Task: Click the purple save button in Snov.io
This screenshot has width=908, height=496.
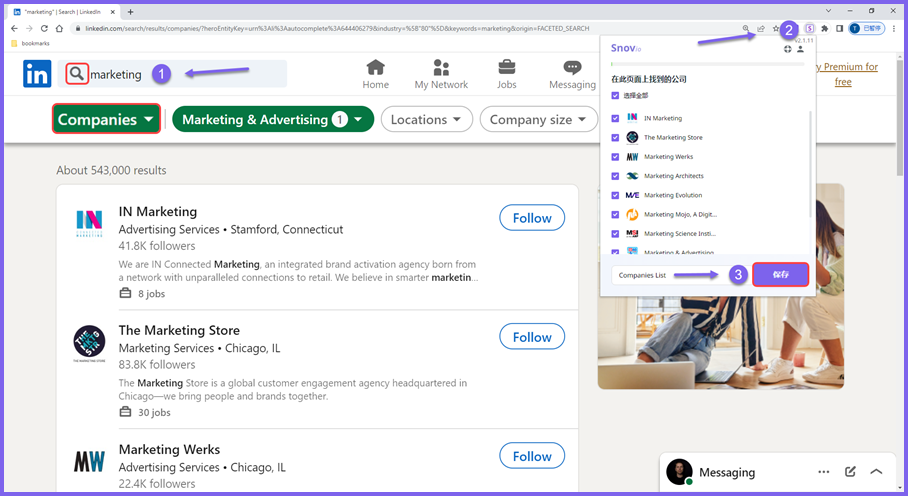Action: [780, 274]
